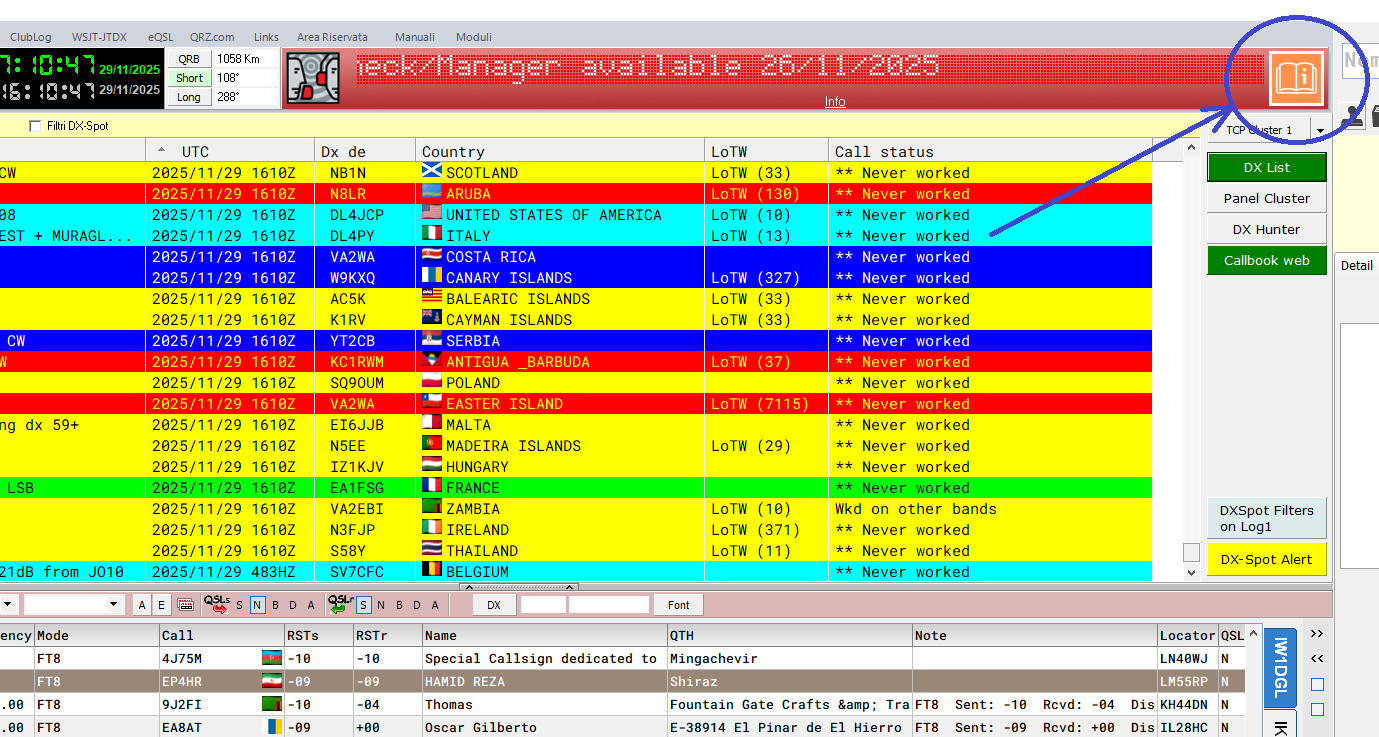Click the Scotland flag in the country column
Screen dimensions: 1379x737
(x=432, y=172)
